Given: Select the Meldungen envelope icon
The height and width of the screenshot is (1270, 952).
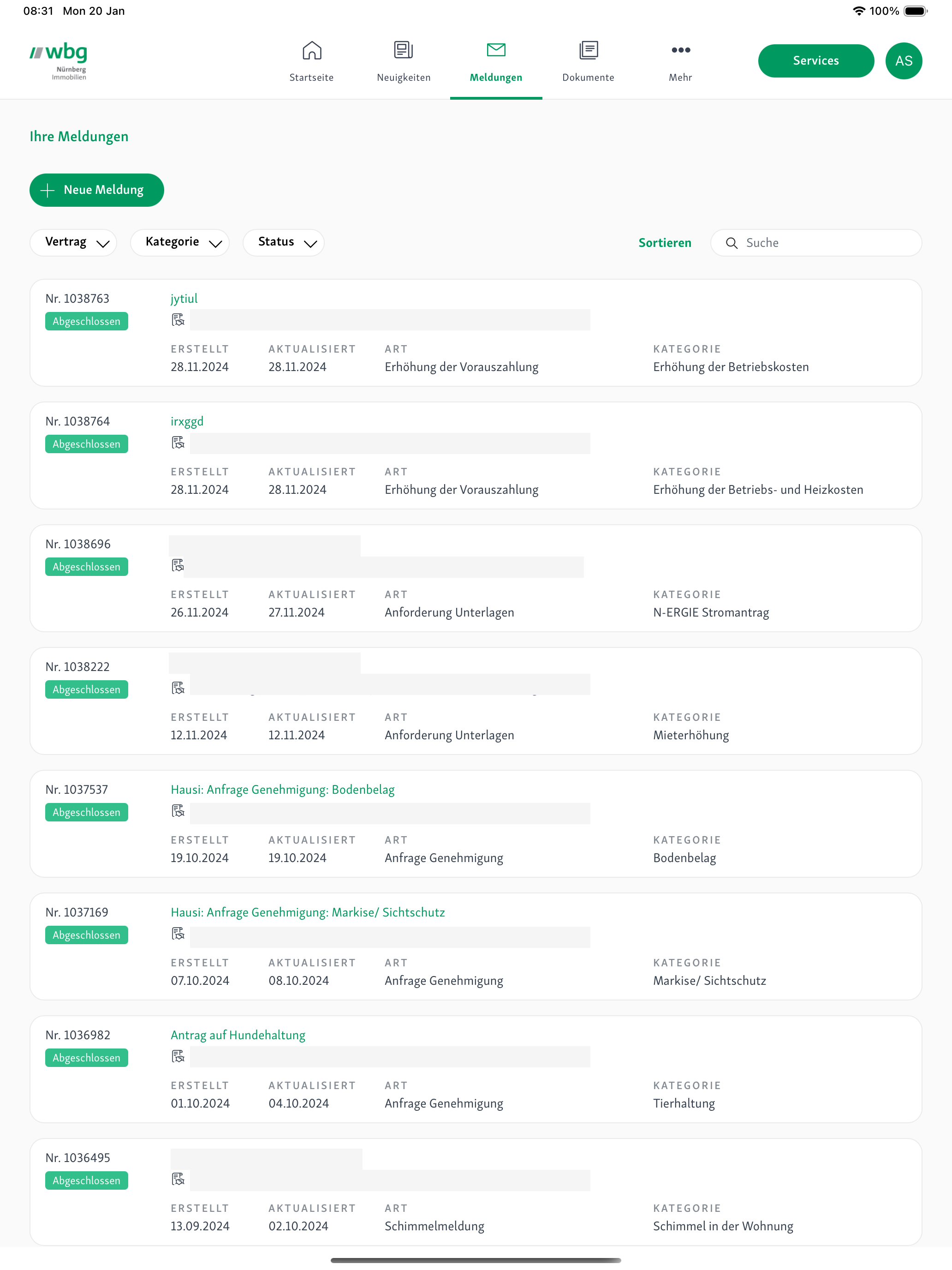Looking at the screenshot, I should coord(496,50).
